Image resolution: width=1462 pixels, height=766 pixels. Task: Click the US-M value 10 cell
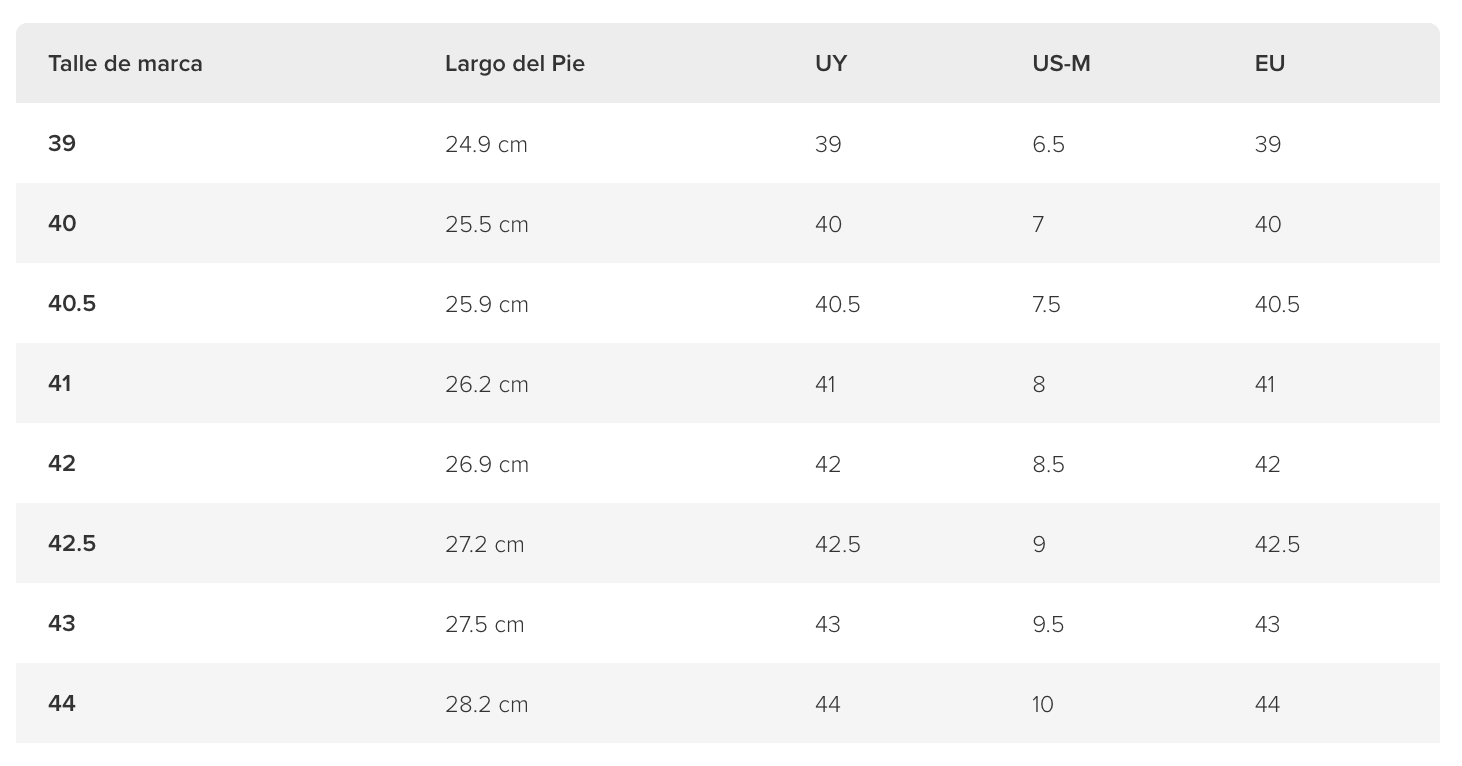[1043, 705]
